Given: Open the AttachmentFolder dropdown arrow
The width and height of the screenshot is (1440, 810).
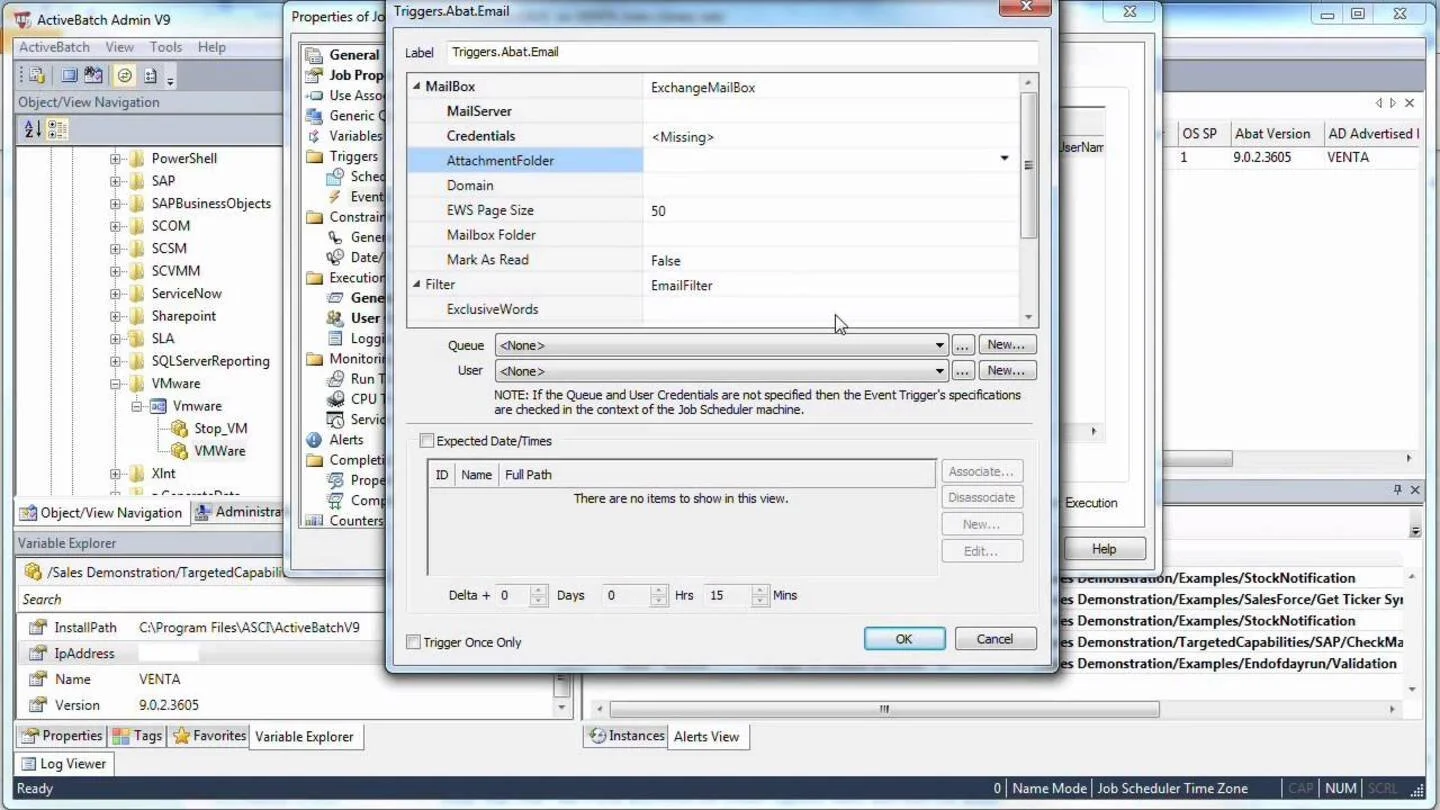Looking at the screenshot, I should pos(1004,159).
